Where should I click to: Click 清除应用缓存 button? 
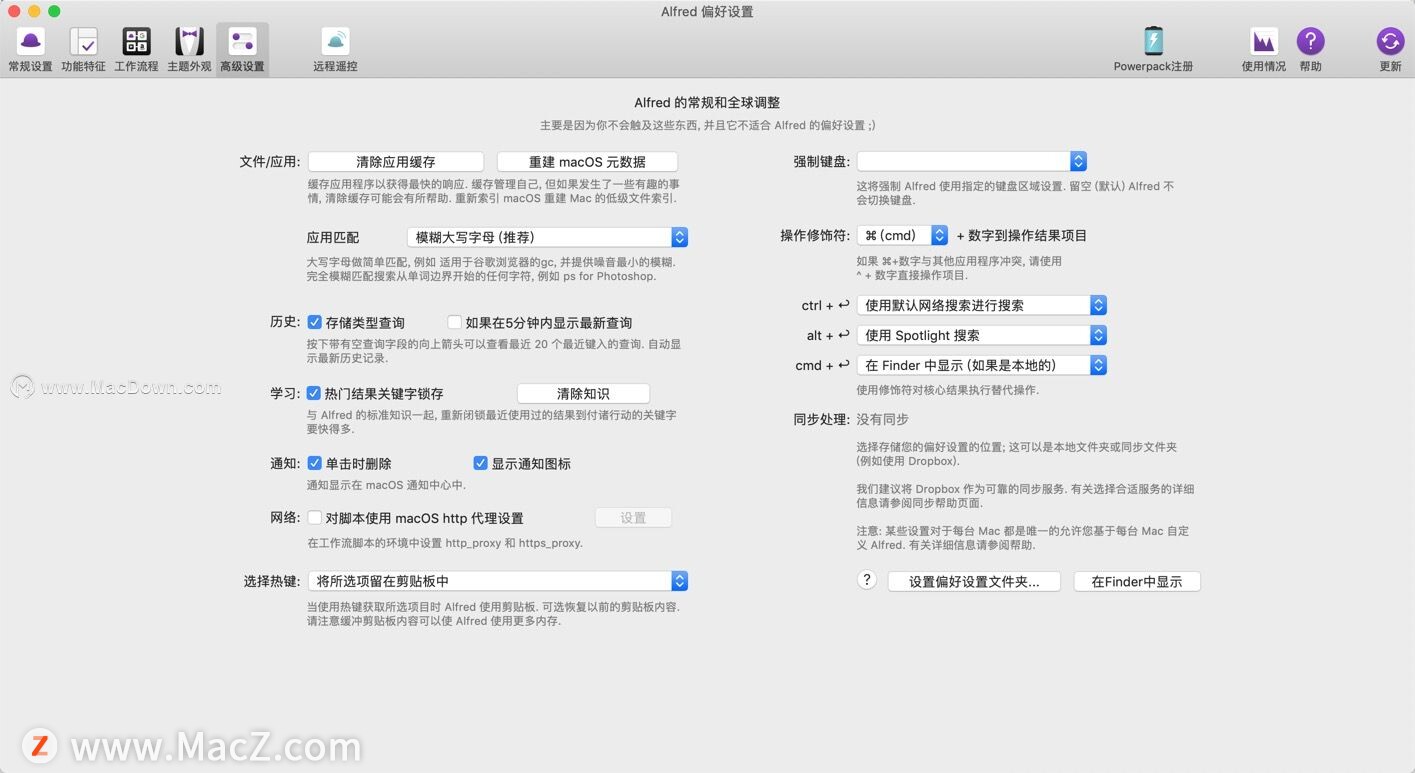point(396,161)
